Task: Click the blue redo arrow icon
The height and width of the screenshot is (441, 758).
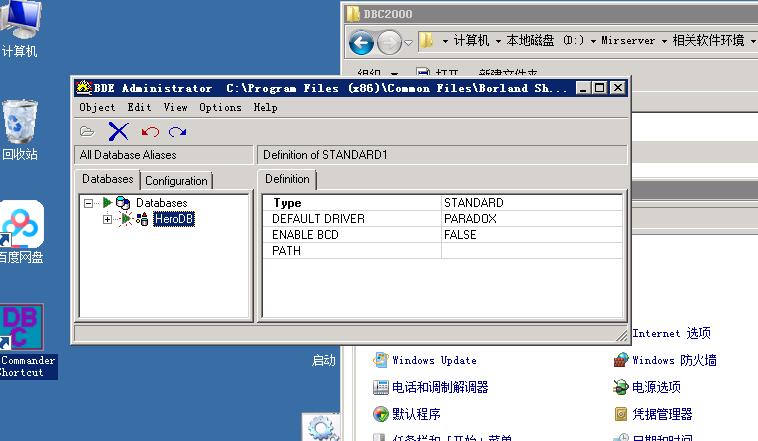Action: tap(178, 131)
